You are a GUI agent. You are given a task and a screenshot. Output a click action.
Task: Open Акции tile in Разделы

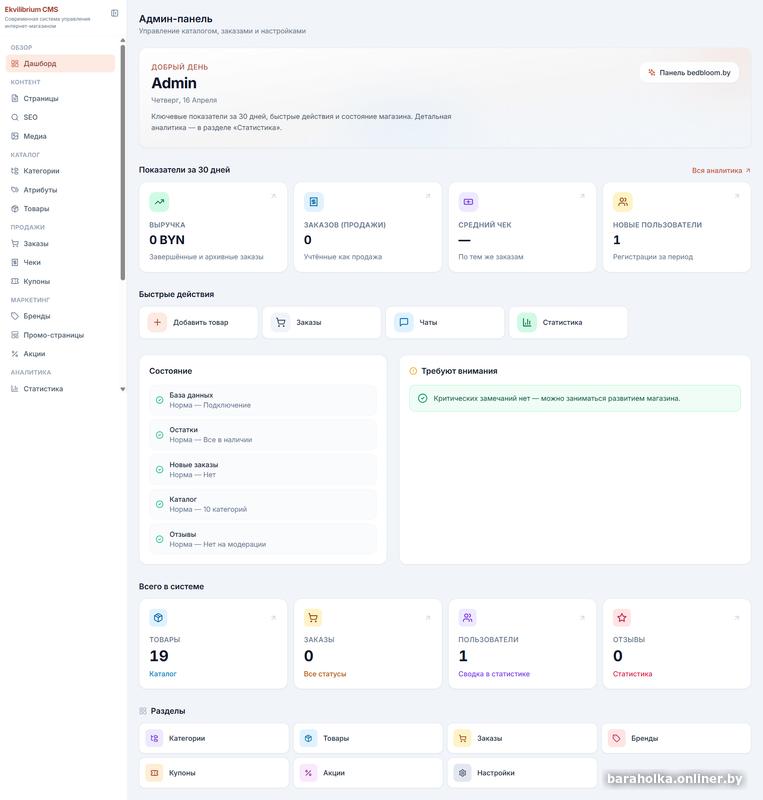368,773
